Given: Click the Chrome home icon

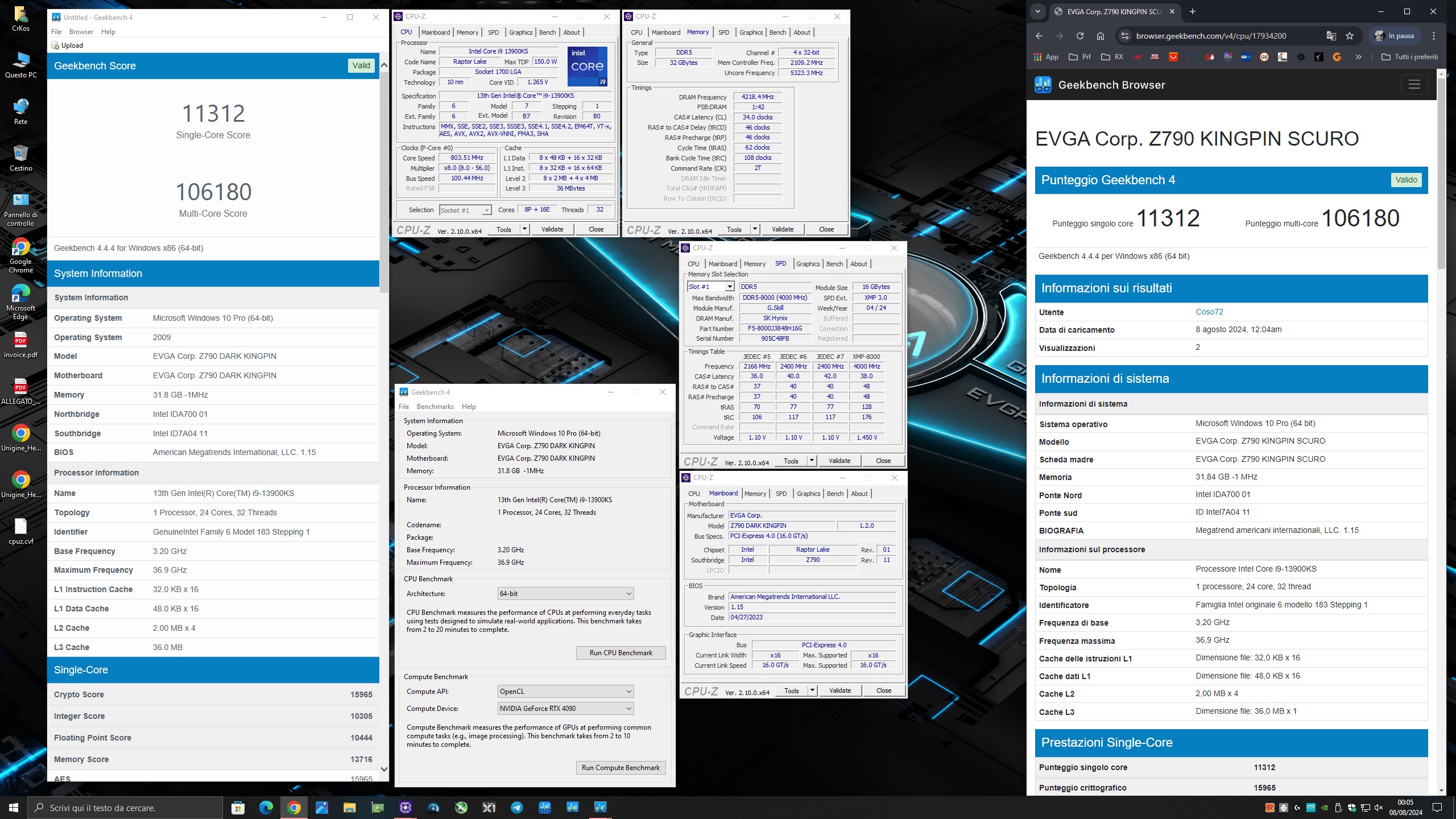Looking at the screenshot, I should [x=1101, y=36].
